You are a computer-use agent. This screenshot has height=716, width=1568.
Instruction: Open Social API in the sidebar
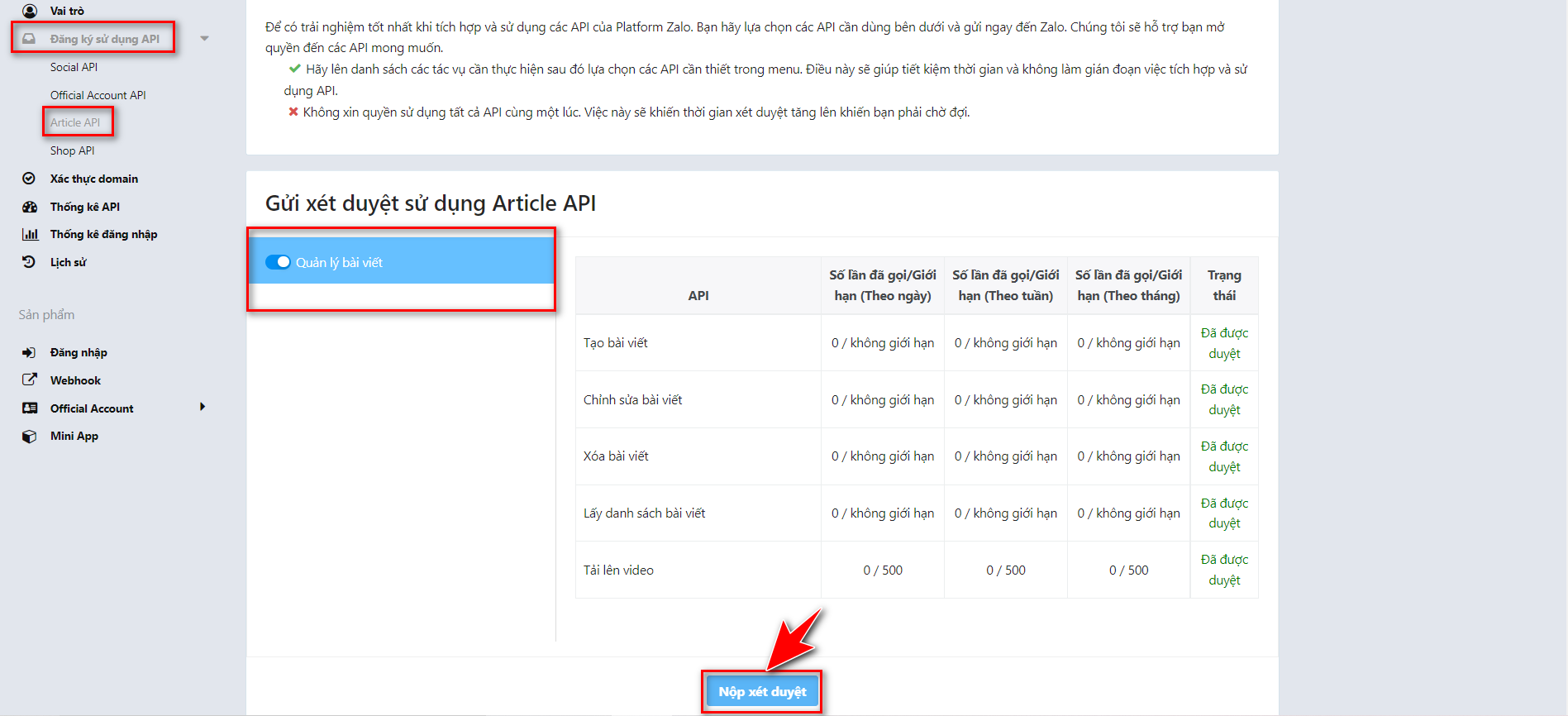[x=74, y=67]
